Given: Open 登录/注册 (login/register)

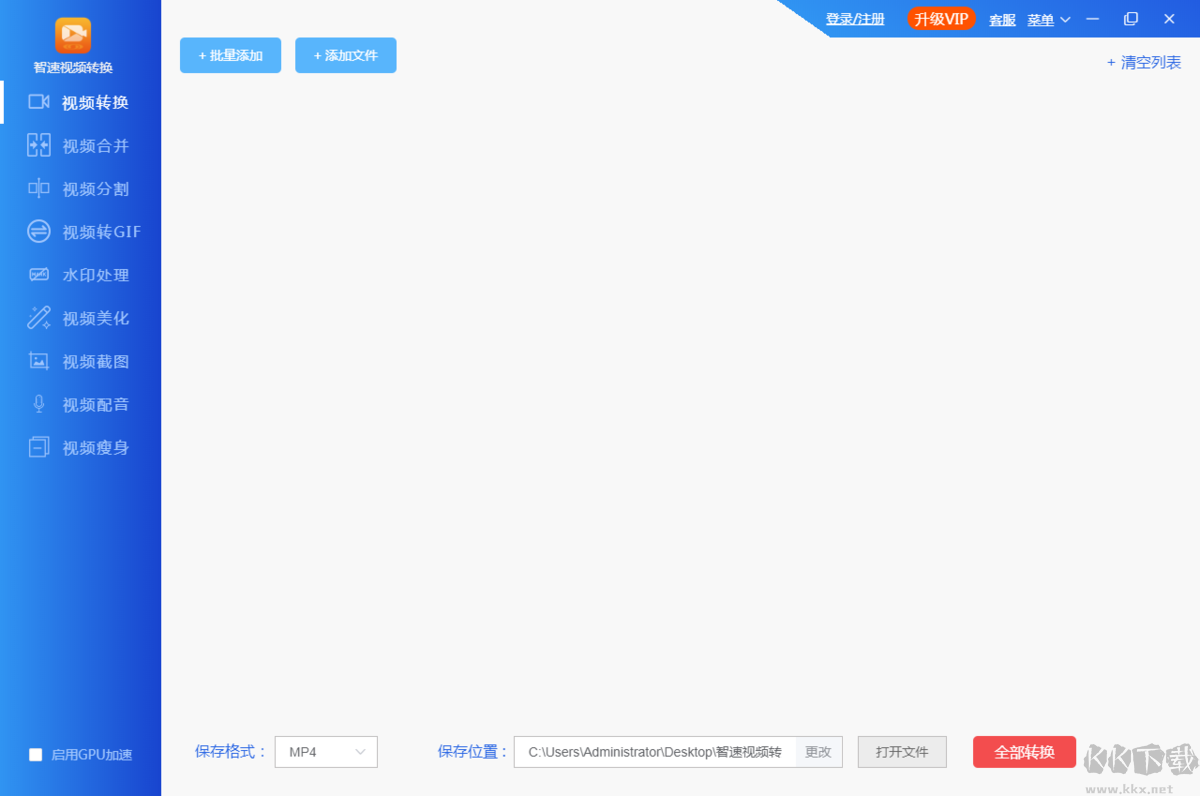Looking at the screenshot, I should pos(856,19).
